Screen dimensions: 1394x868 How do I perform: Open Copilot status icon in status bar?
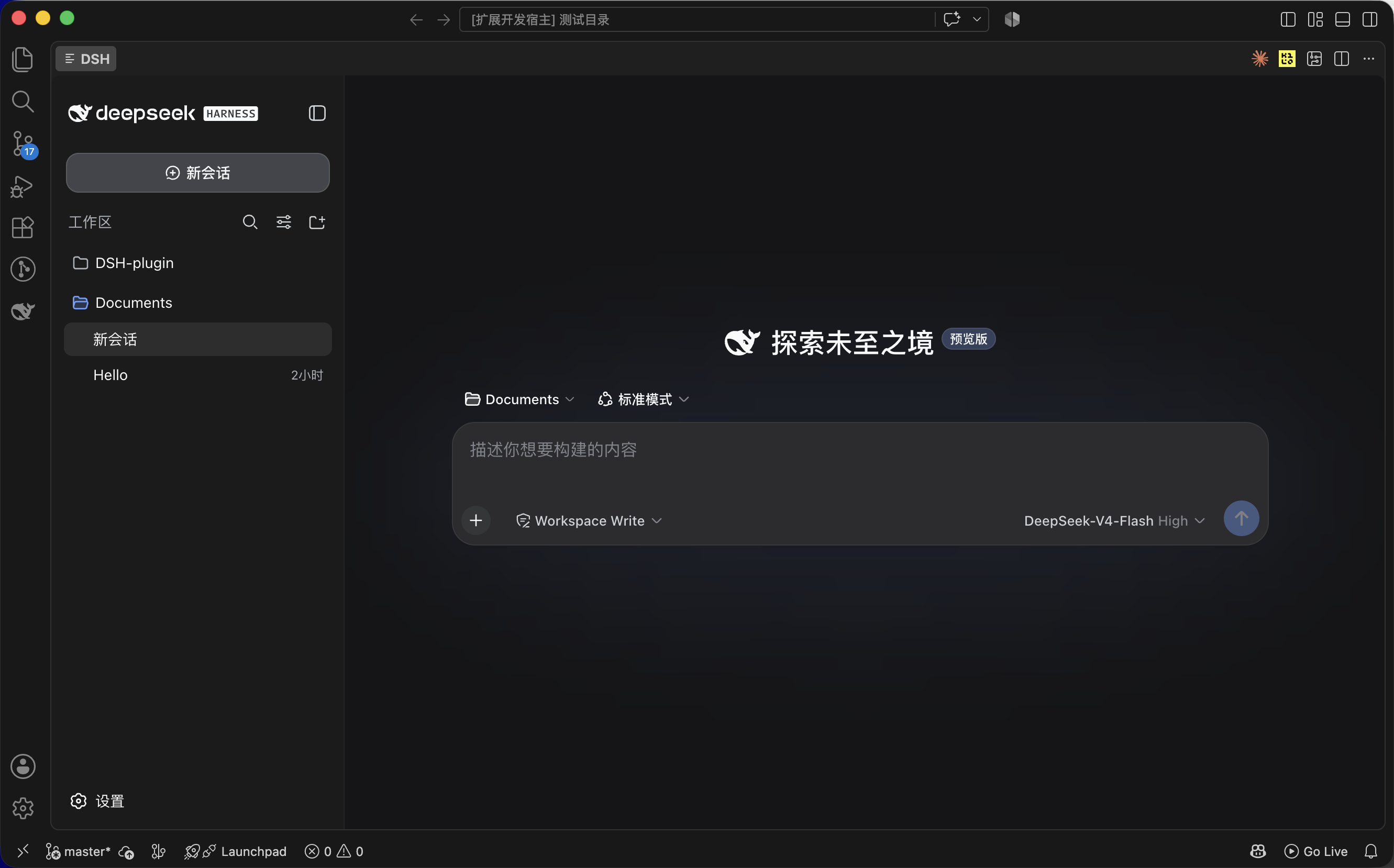click(x=1257, y=851)
